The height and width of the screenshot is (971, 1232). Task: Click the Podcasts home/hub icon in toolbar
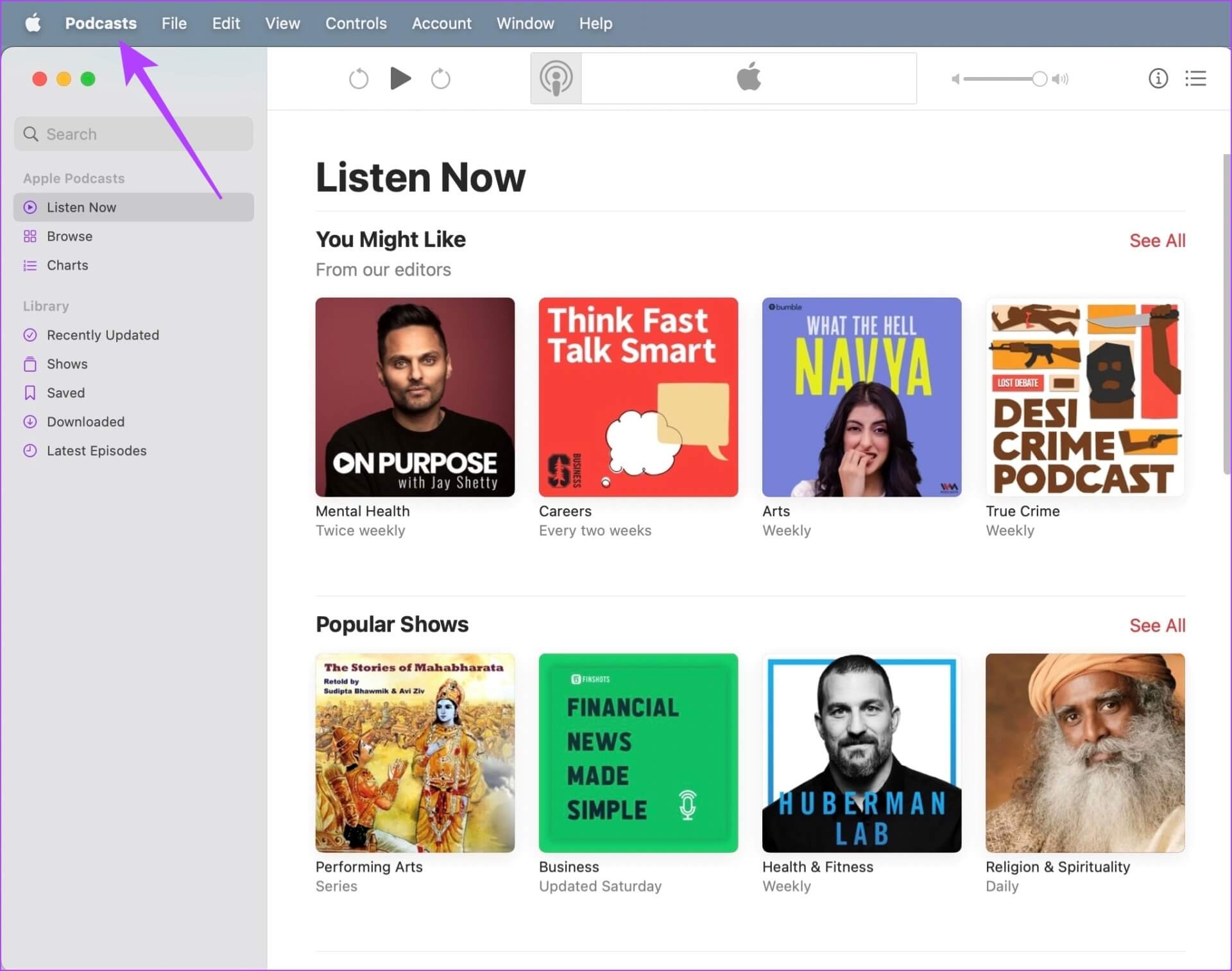point(557,78)
